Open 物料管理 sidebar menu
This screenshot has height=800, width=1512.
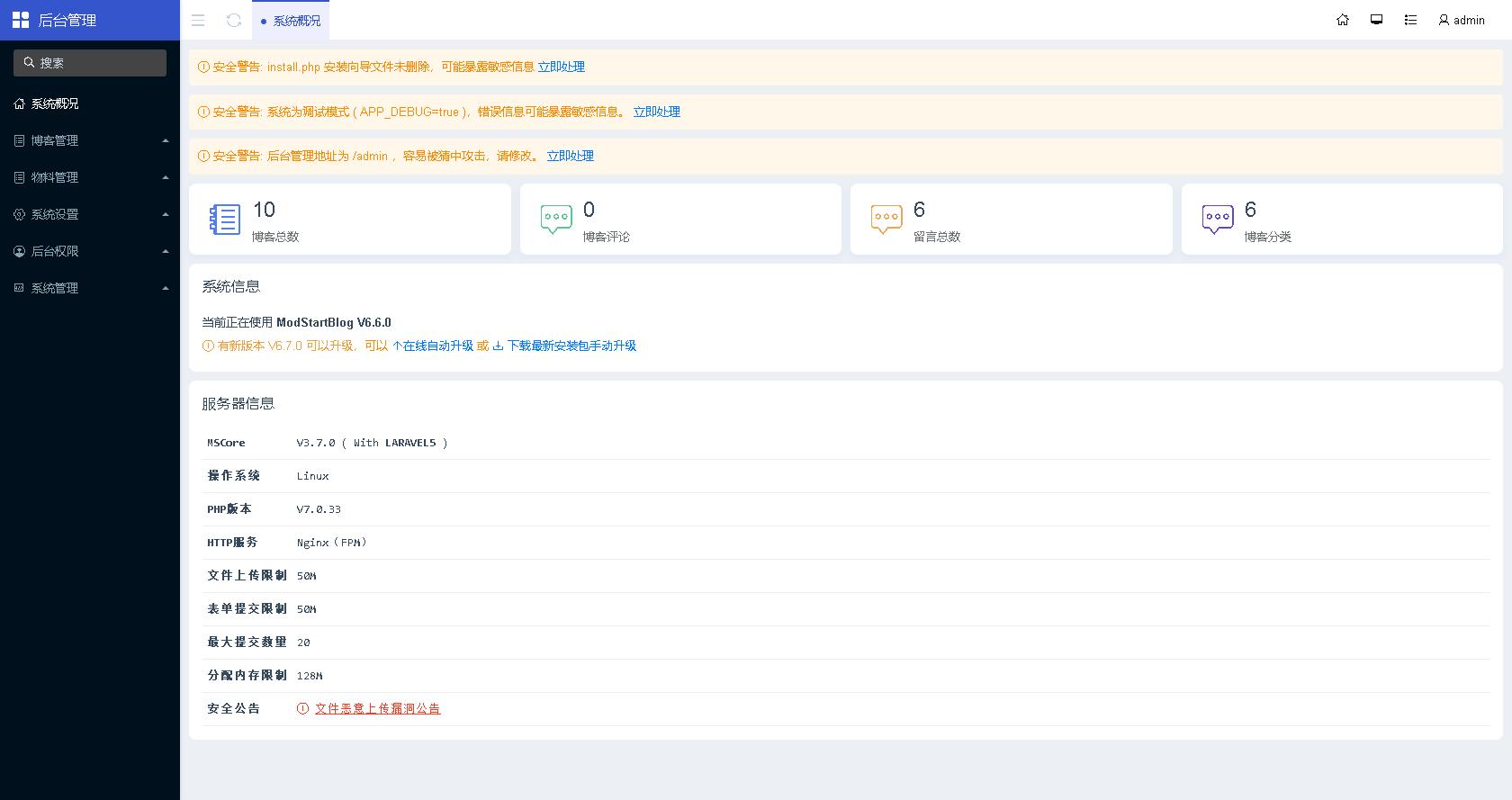[x=90, y=177]
